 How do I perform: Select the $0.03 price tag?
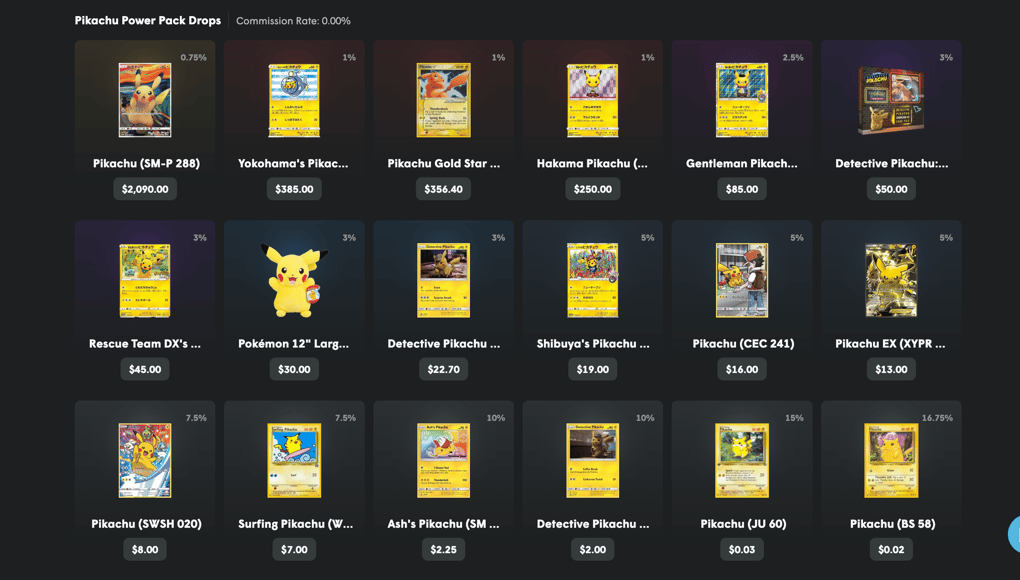click(x=742, y=549)
